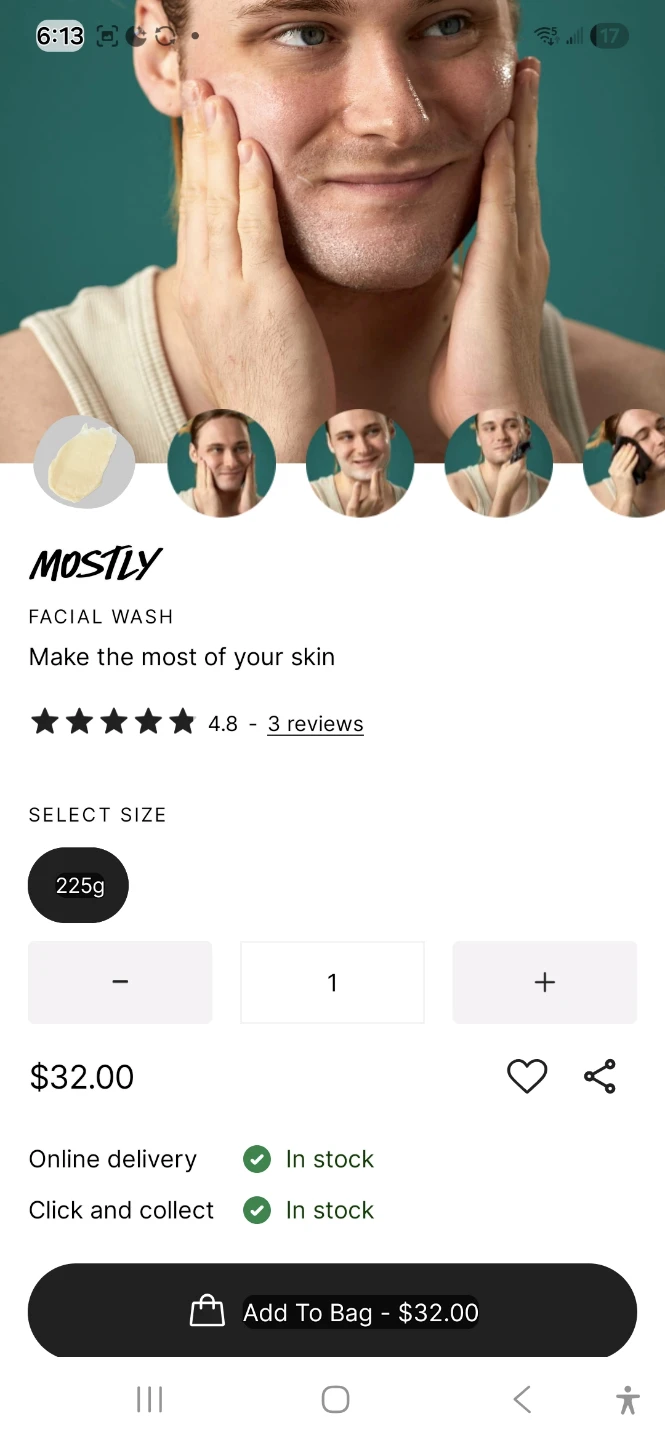Viewport: 665px width, 1440px height.
Task: Tap the quantity field showing 1
Action: [332, 982]
